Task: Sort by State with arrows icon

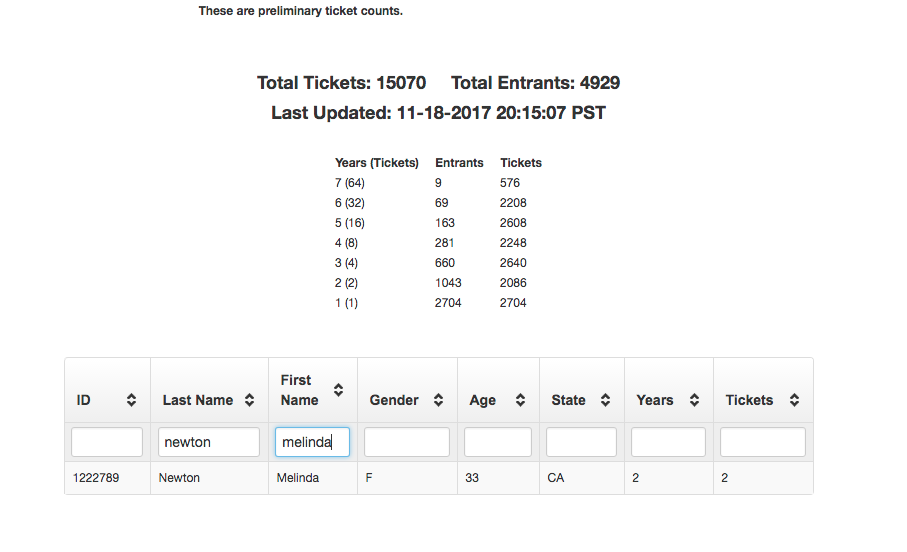Action: (x=605, y=400)
